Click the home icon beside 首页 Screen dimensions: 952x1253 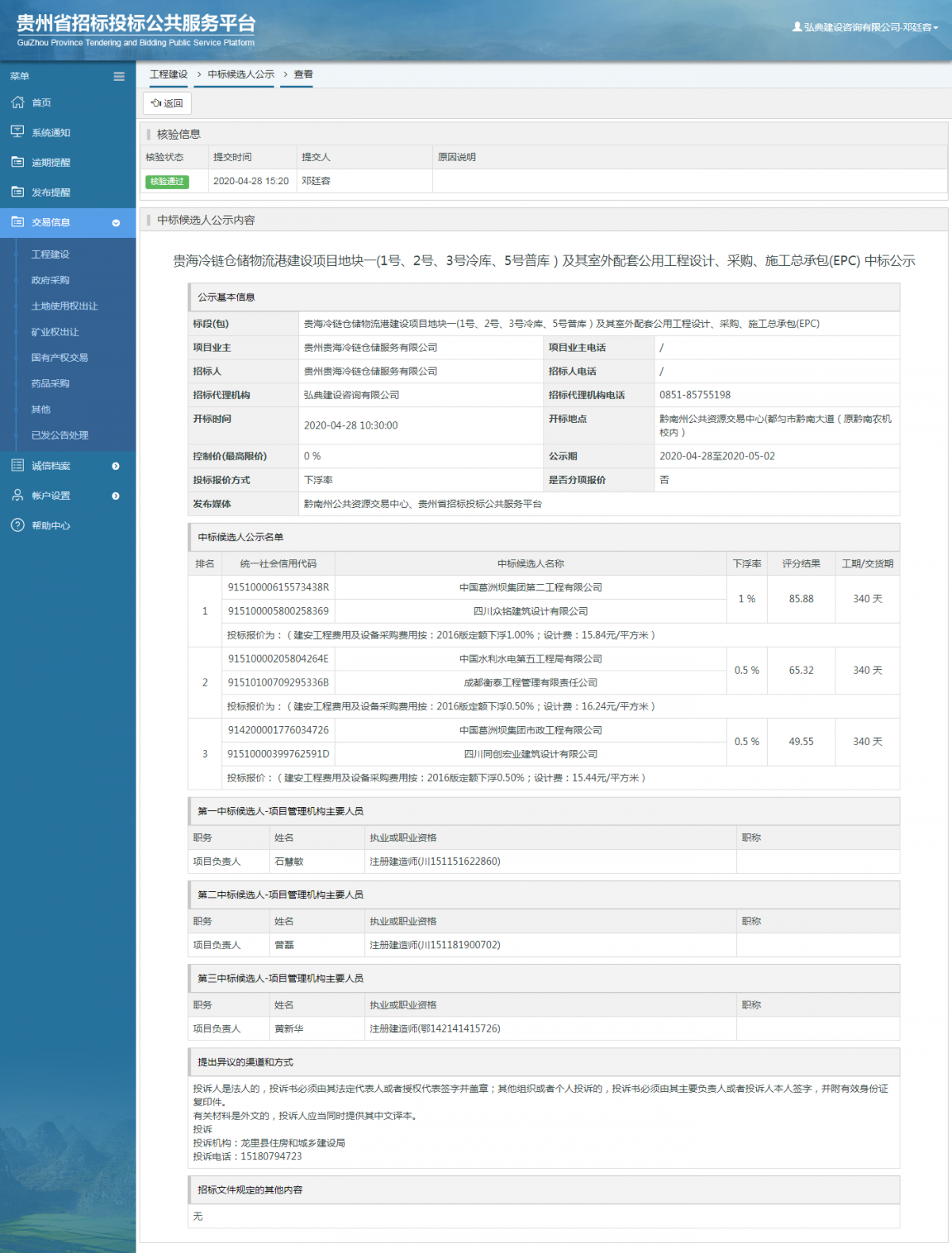pos(17,102)
